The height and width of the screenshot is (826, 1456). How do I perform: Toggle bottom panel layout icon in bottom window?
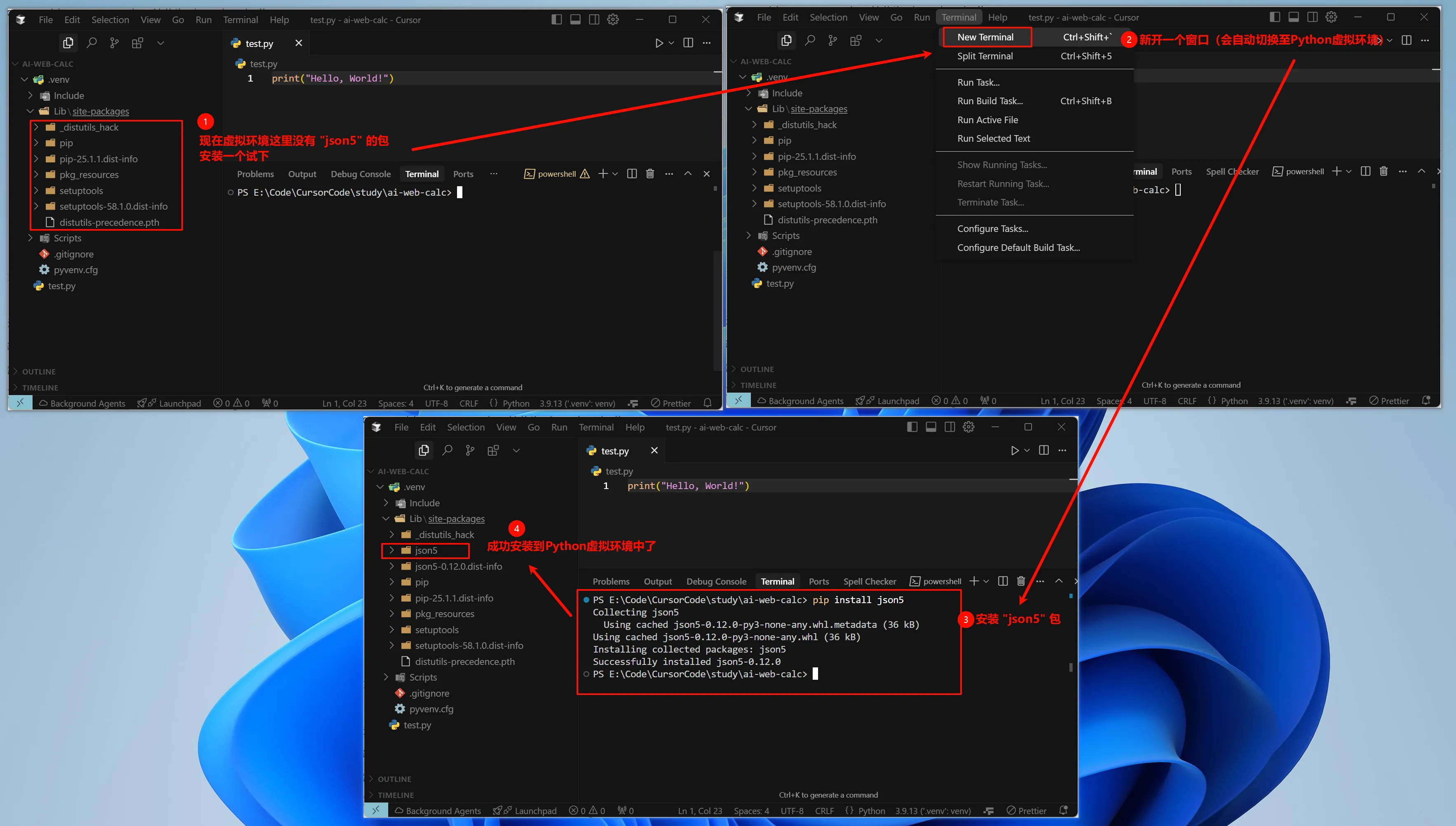point(931,427)
